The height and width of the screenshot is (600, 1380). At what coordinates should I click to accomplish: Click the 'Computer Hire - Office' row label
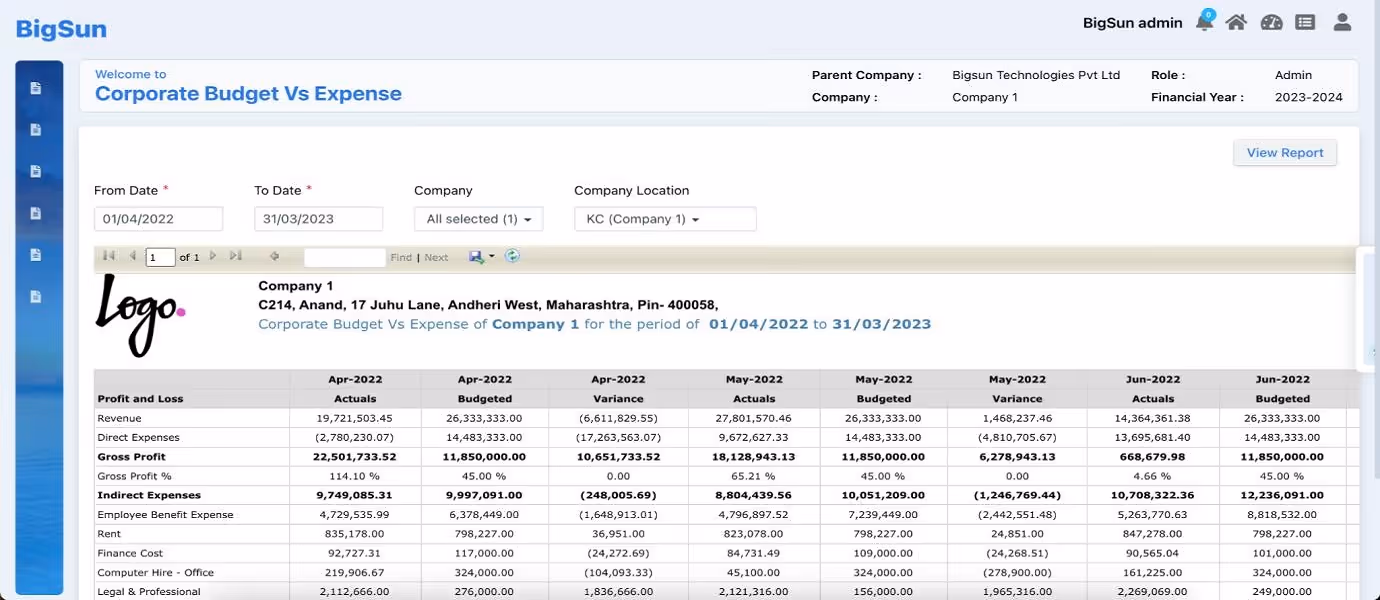[155, 573]
